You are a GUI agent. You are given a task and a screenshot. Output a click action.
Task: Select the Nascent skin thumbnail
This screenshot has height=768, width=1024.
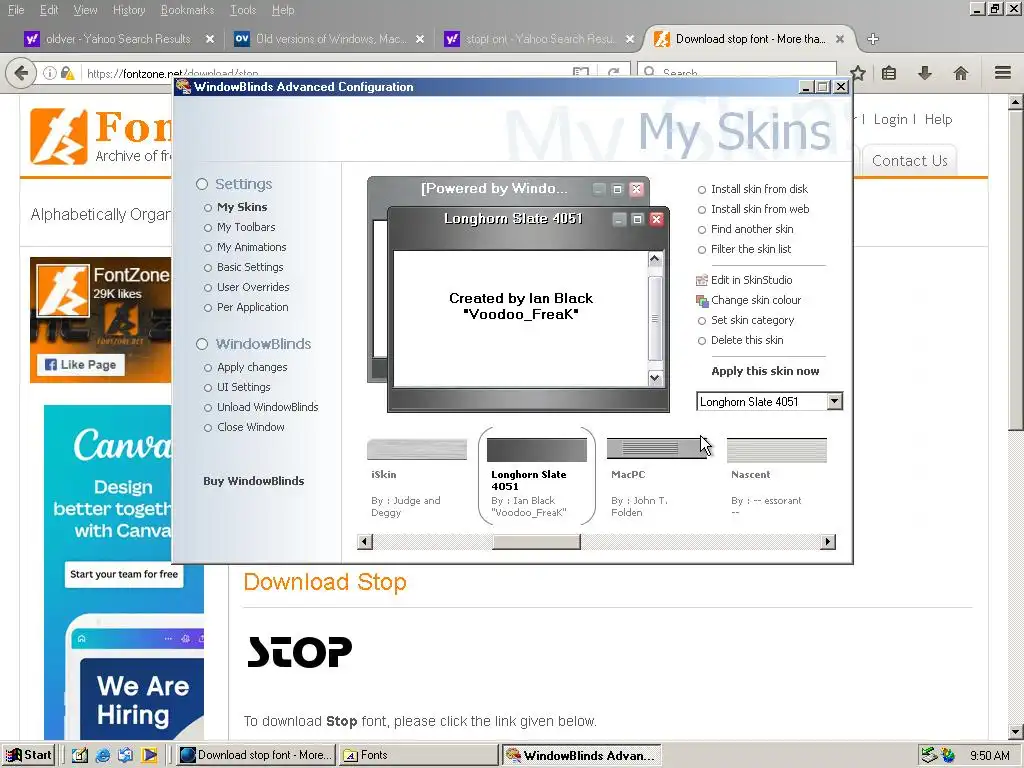(x=776, y=450)
